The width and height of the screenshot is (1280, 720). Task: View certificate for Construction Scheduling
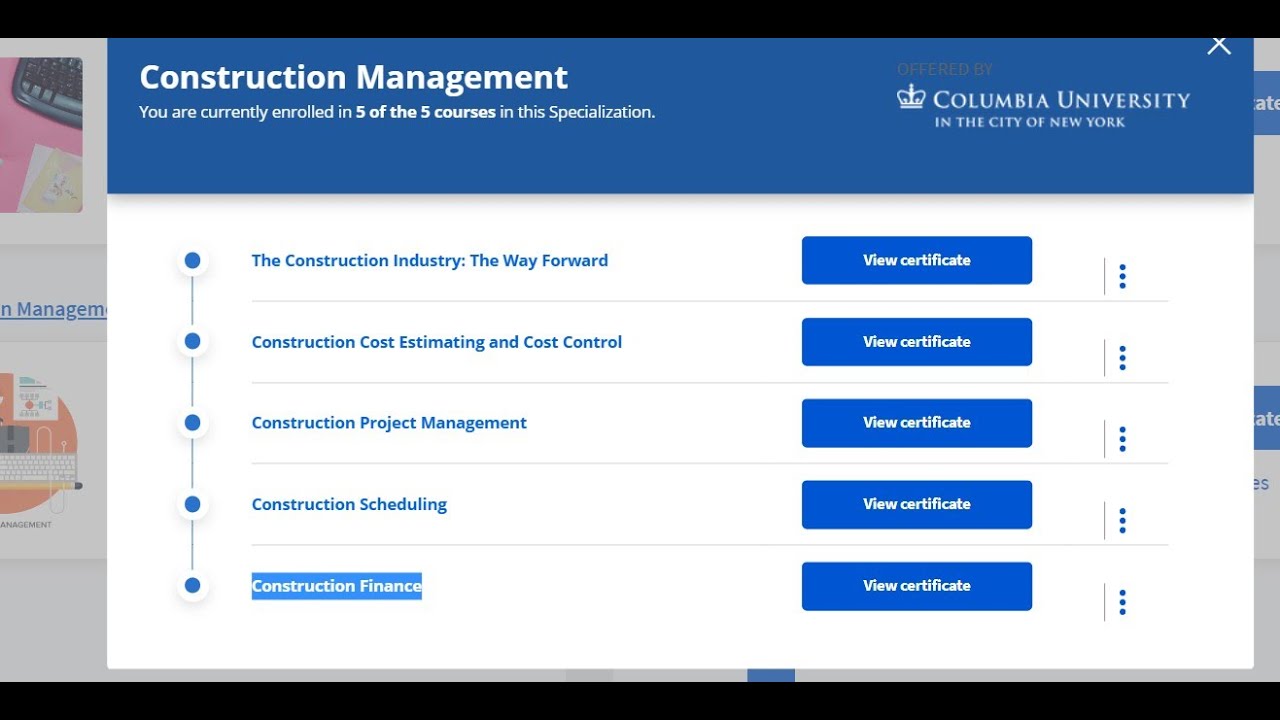pyautogui.click(x=917, y=505)
